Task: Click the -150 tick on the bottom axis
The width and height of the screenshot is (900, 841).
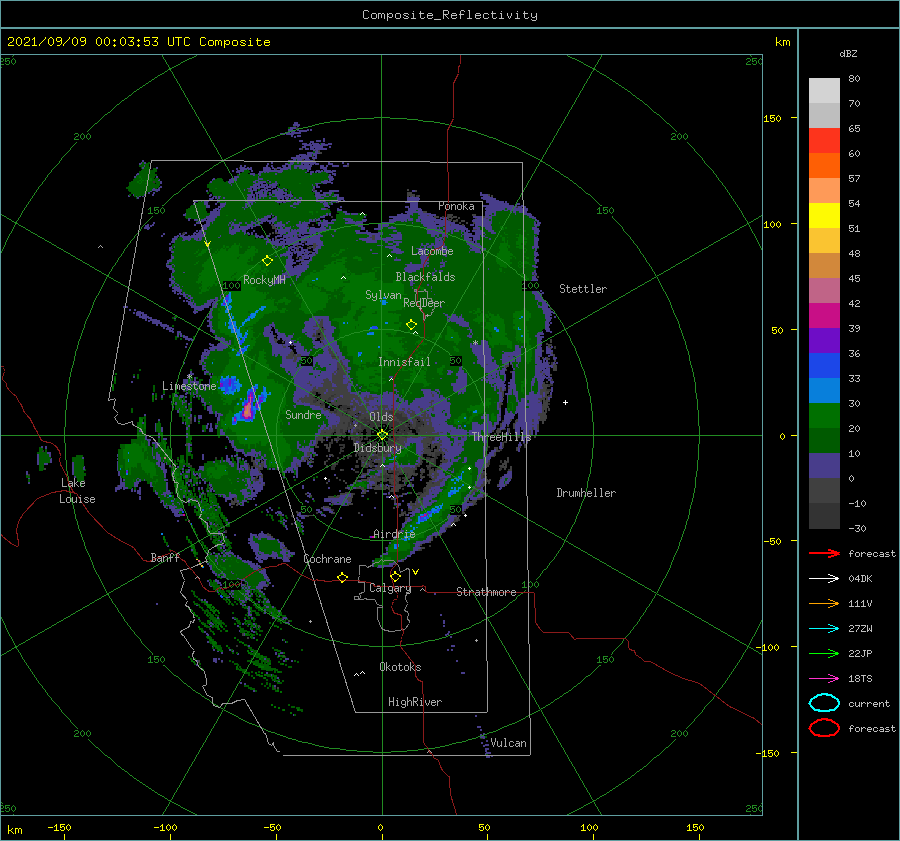Action: (59, 828)
